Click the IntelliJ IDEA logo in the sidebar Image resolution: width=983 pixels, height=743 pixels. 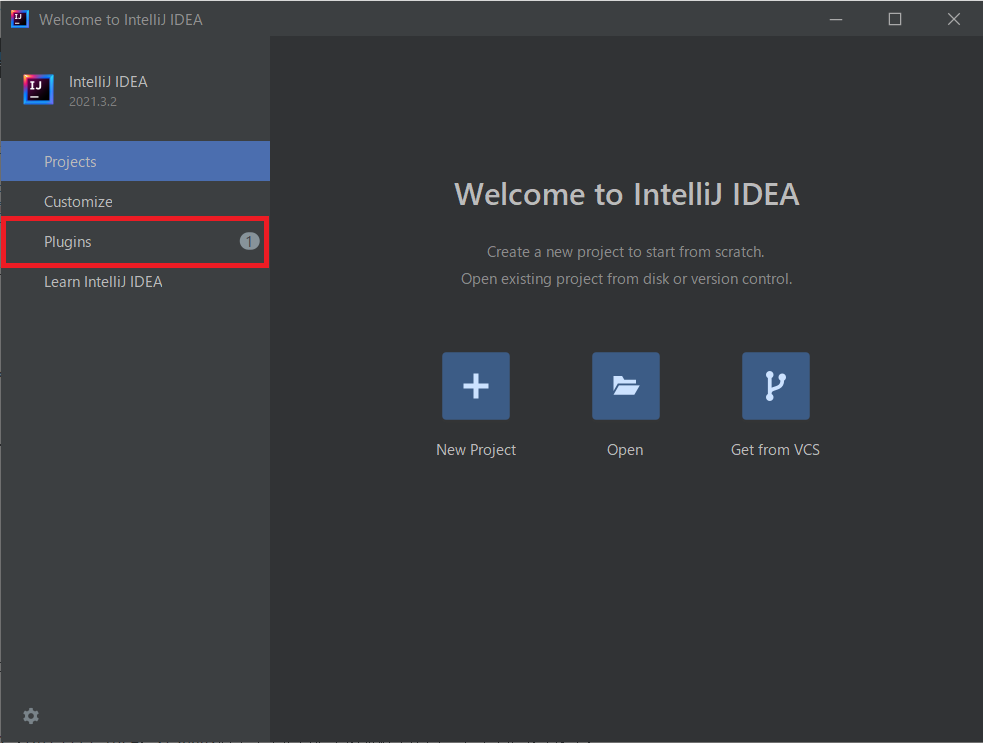tap(38, 89)
